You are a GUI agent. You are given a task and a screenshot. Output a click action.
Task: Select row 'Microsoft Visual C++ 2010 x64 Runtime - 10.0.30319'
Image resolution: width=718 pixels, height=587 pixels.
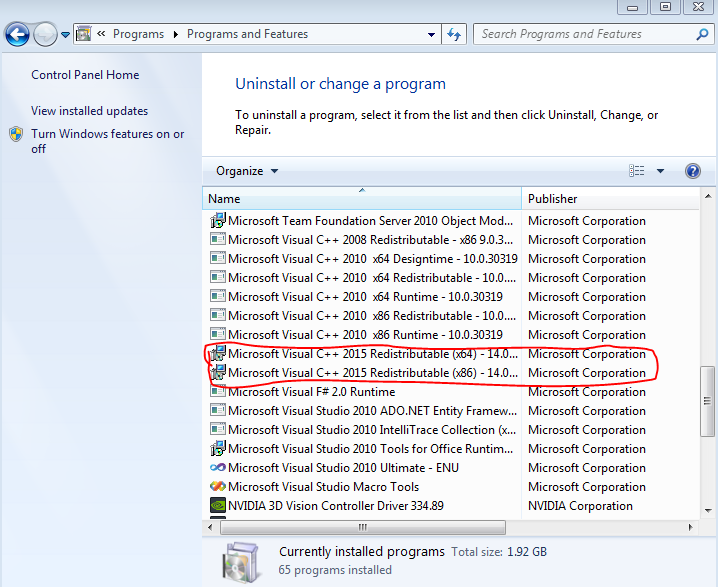[x=451, y=297]
